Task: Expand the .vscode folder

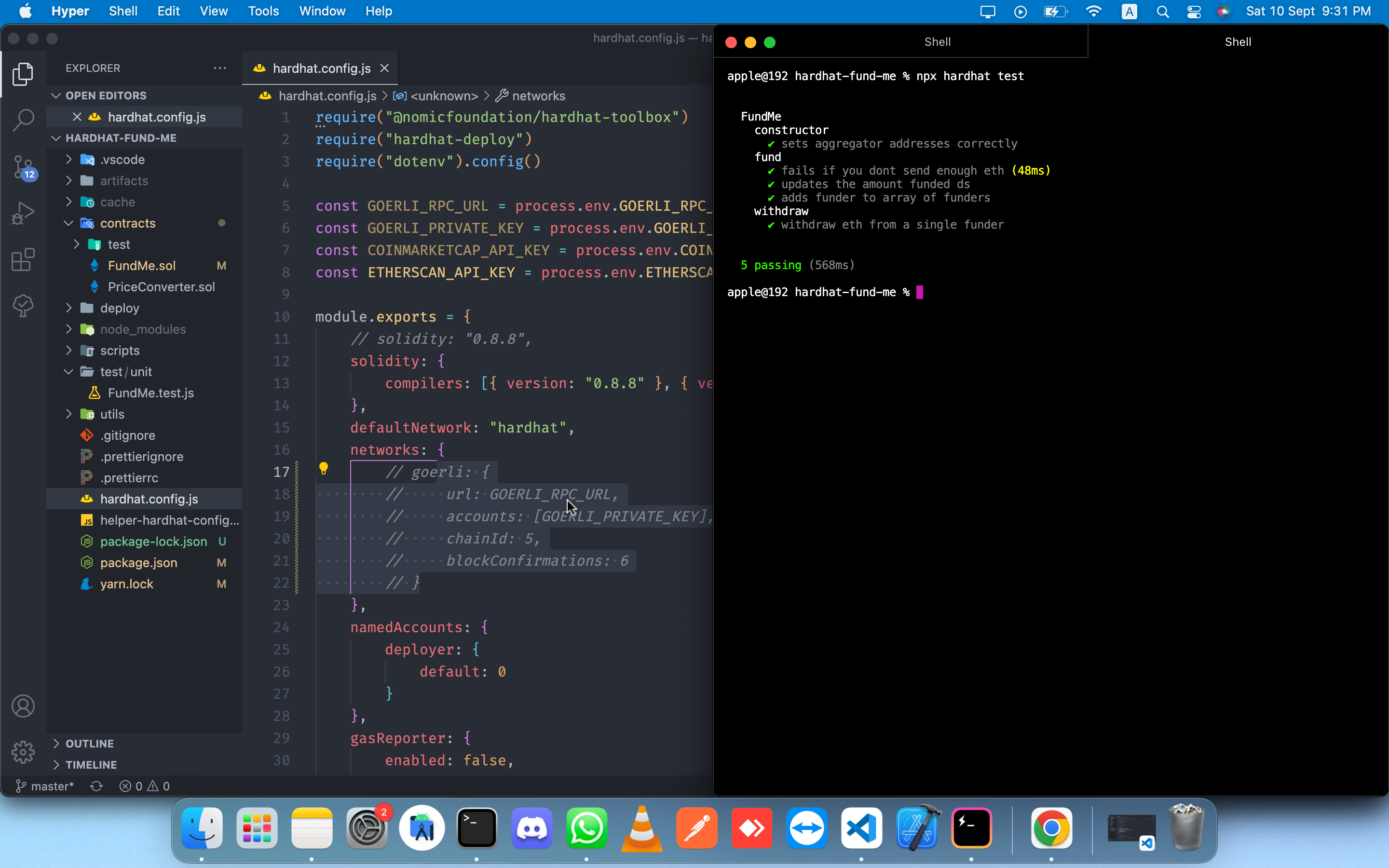Action: tap(68, 159)
